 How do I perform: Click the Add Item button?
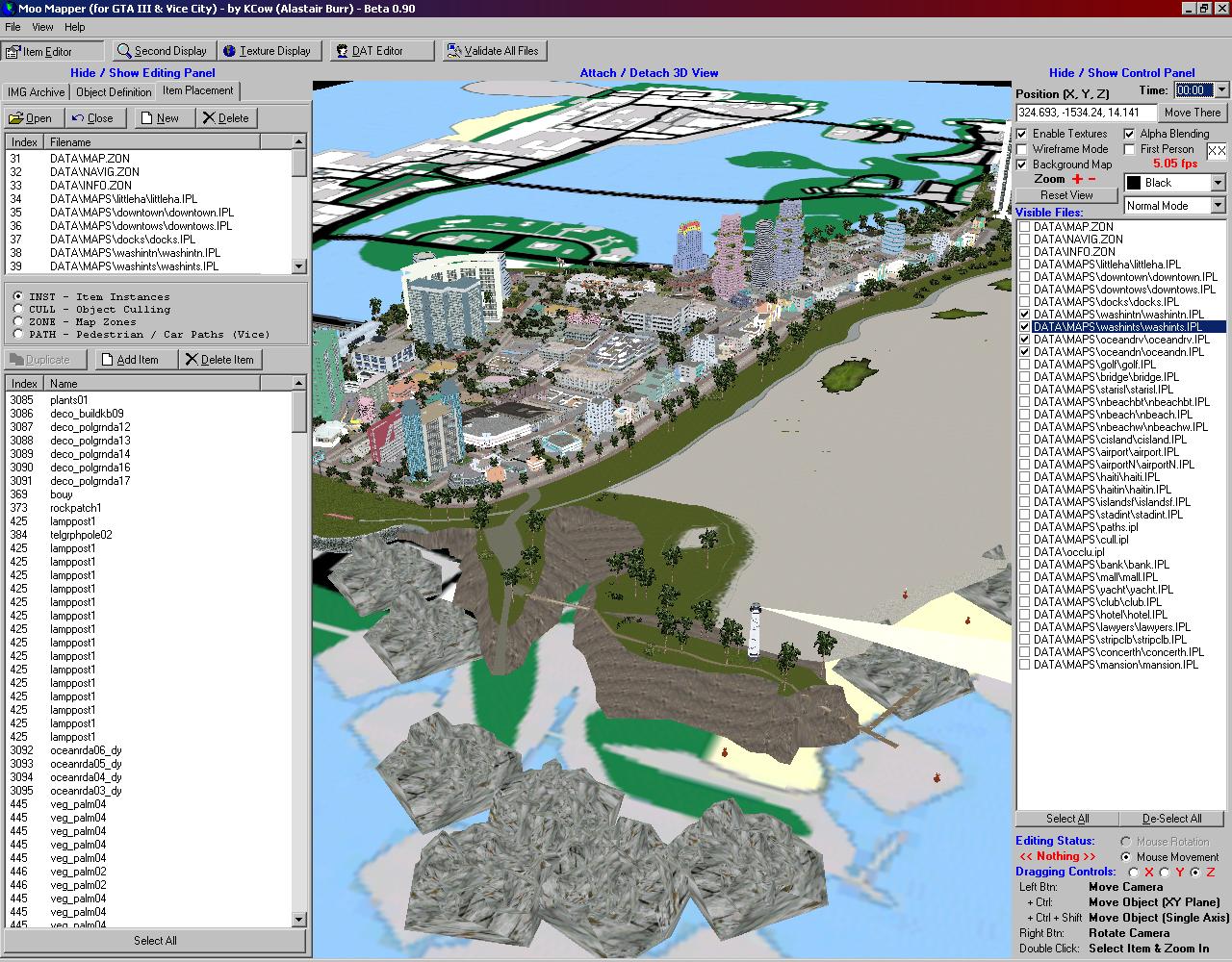[x=134, y=360]
